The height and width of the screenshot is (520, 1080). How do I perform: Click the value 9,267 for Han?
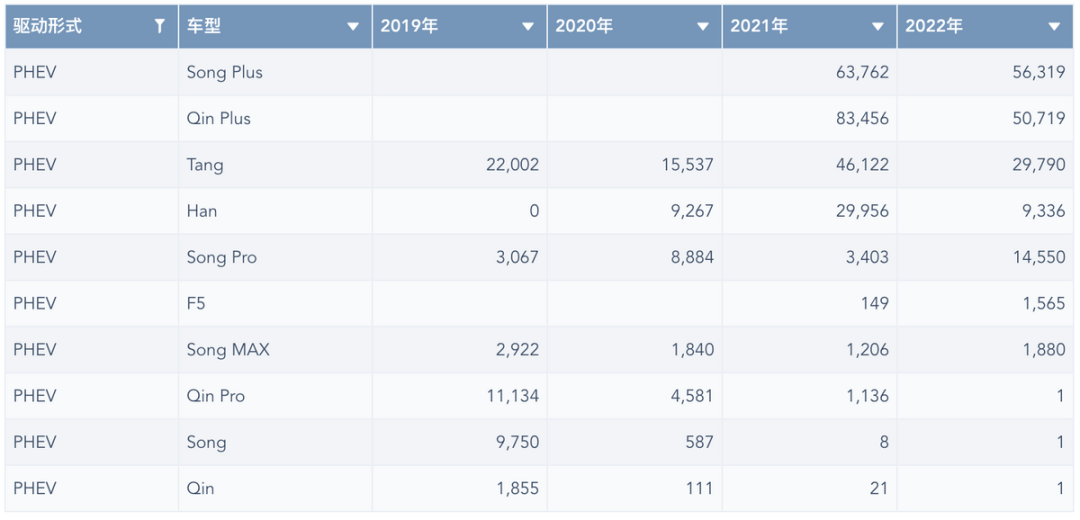690,211
